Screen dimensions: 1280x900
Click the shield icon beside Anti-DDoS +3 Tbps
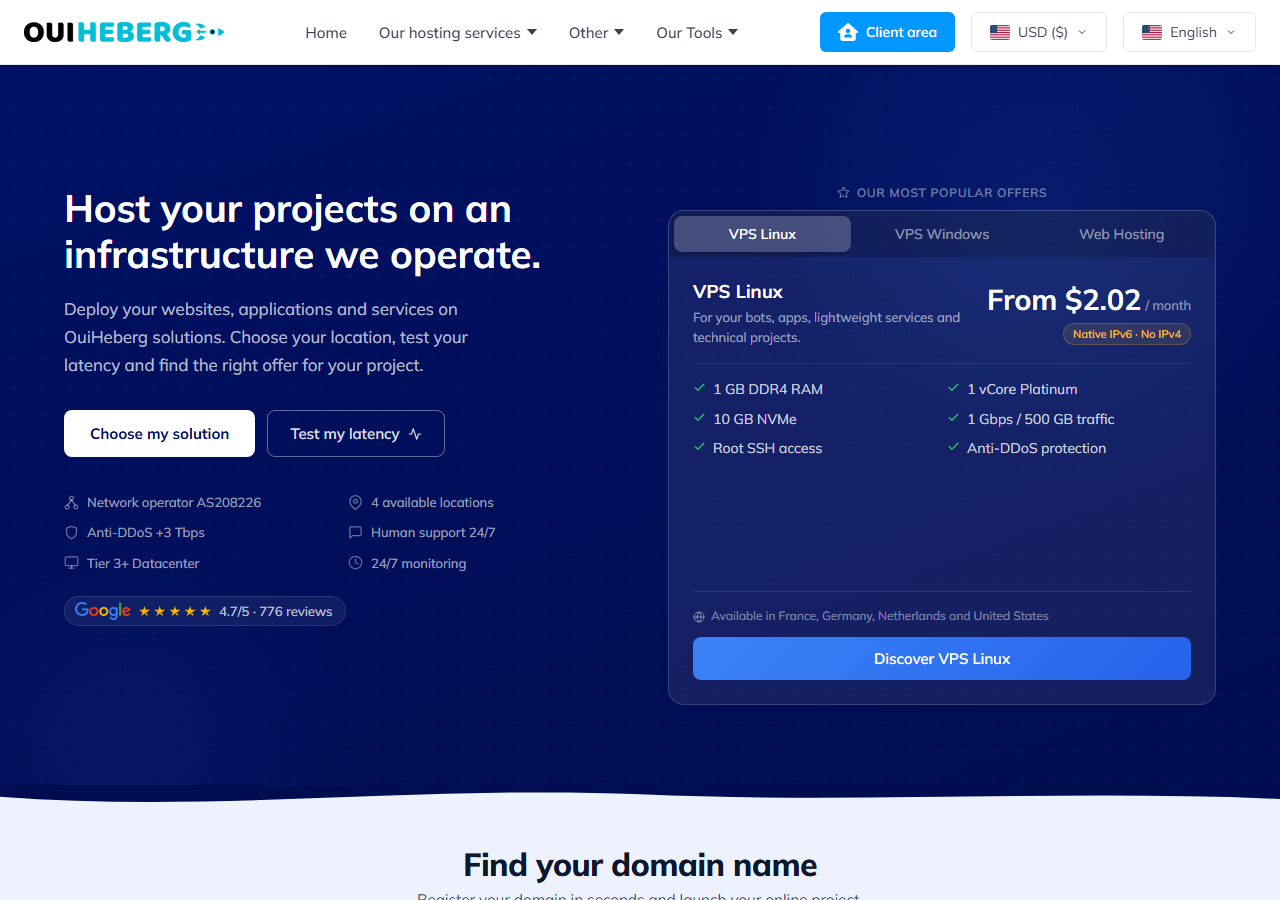pyautogui.click(x=71, y=533)
